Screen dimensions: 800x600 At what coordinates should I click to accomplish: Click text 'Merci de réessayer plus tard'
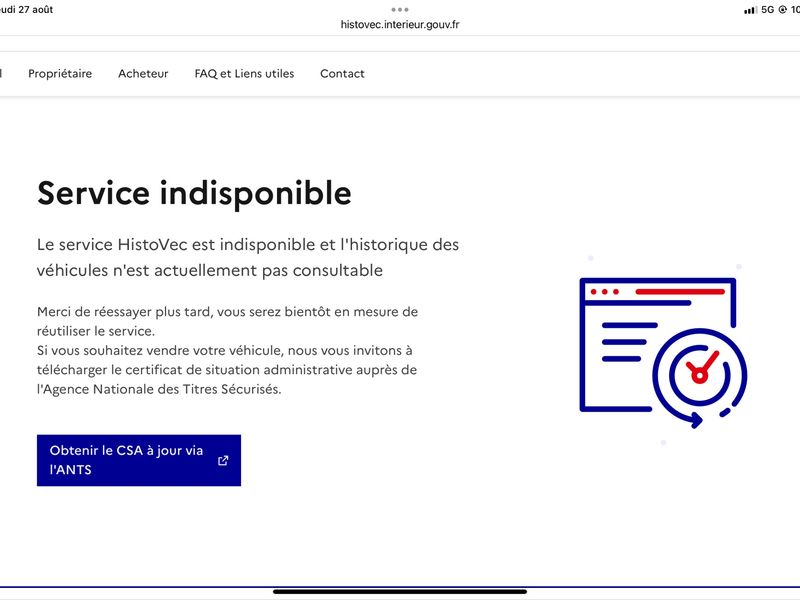124,312
